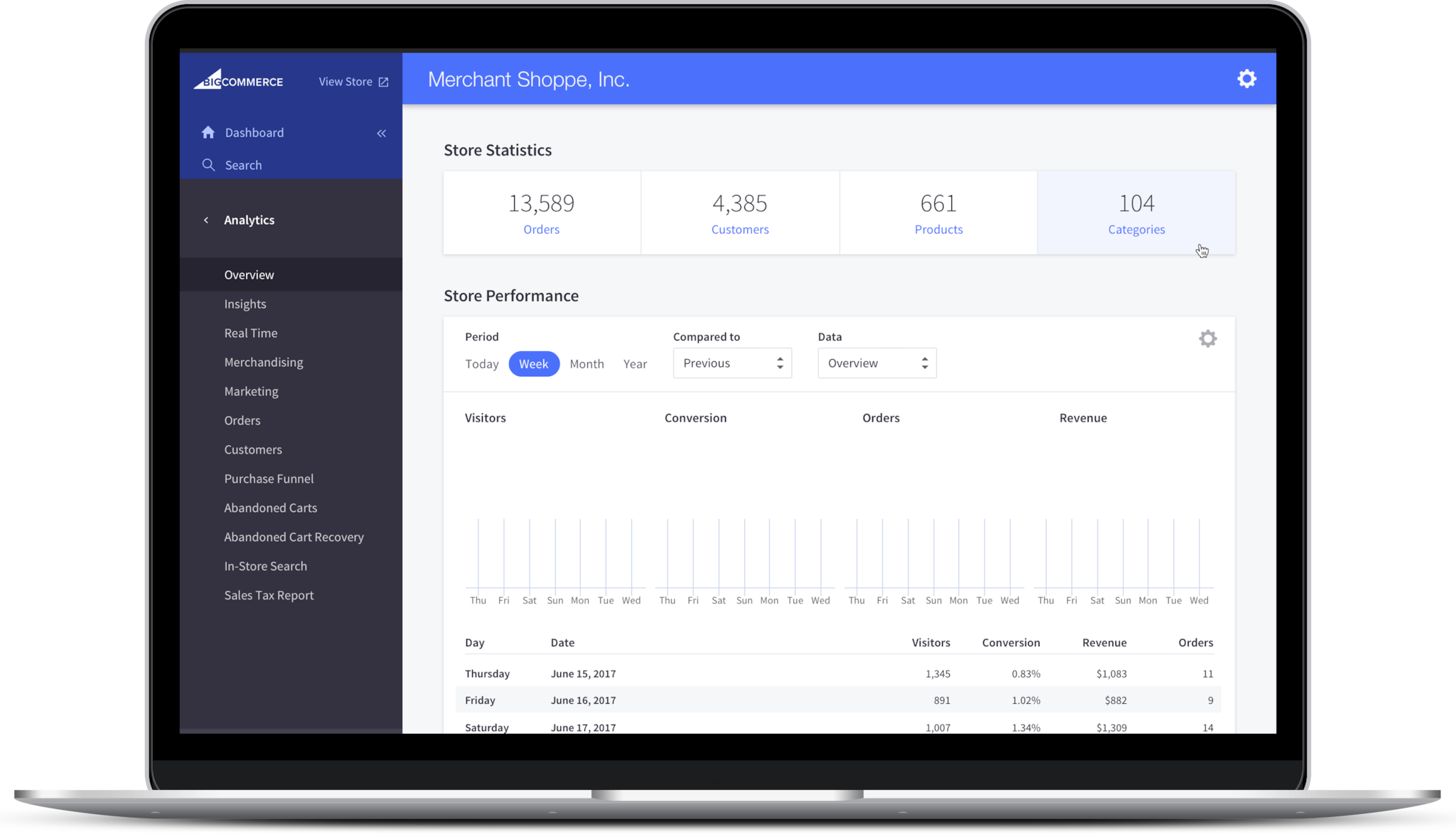
Task: Open Abandoned Carts report
Action: pyautogui.click(x=271, y=508)
